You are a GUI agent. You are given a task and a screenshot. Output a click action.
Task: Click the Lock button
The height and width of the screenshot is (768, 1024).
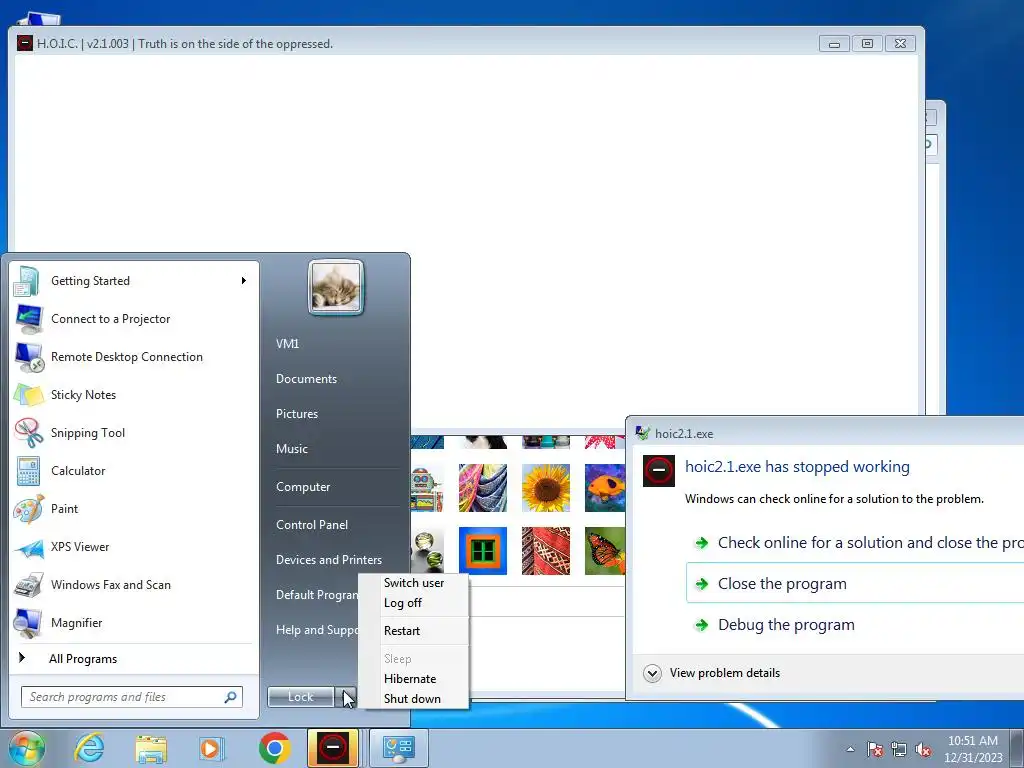(301, 697)
